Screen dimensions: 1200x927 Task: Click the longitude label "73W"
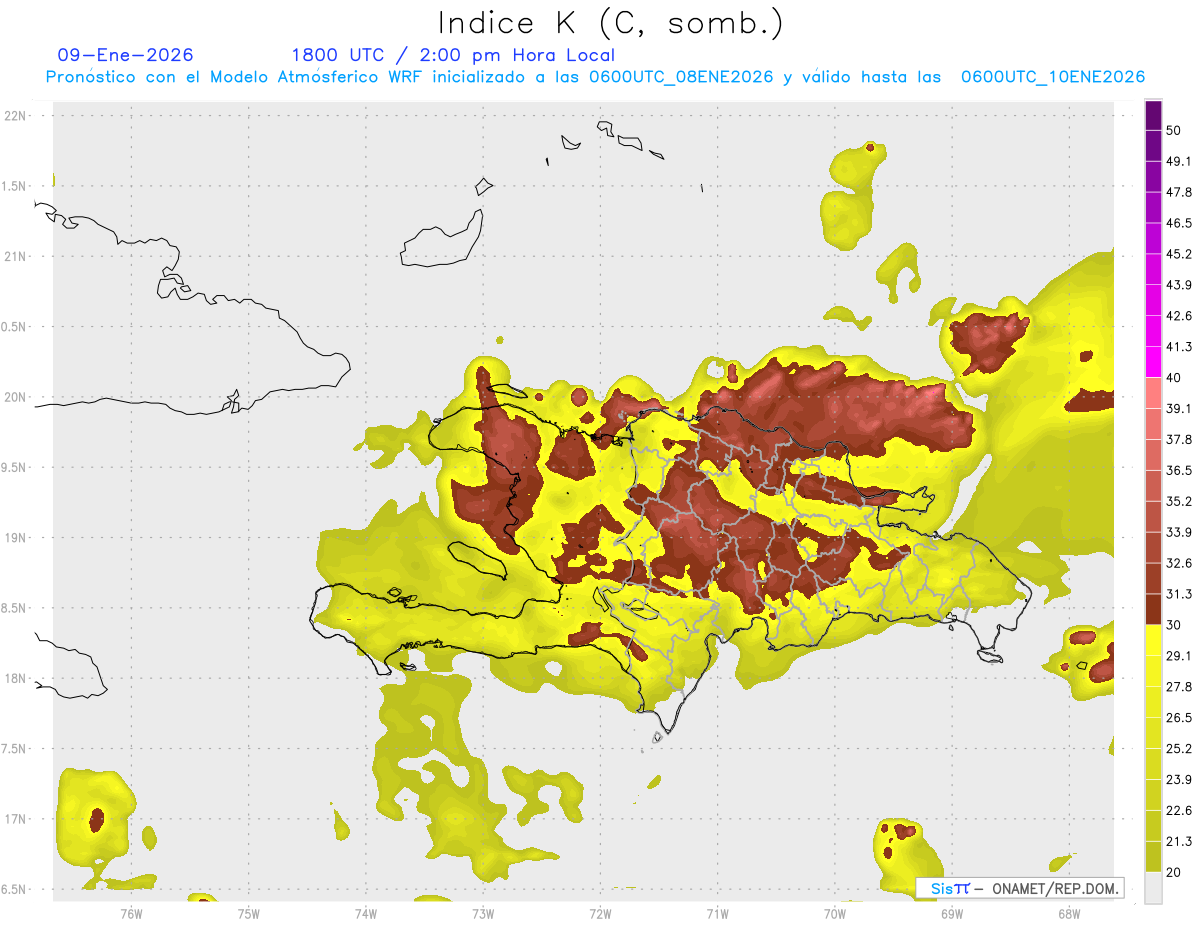point(483,913)
